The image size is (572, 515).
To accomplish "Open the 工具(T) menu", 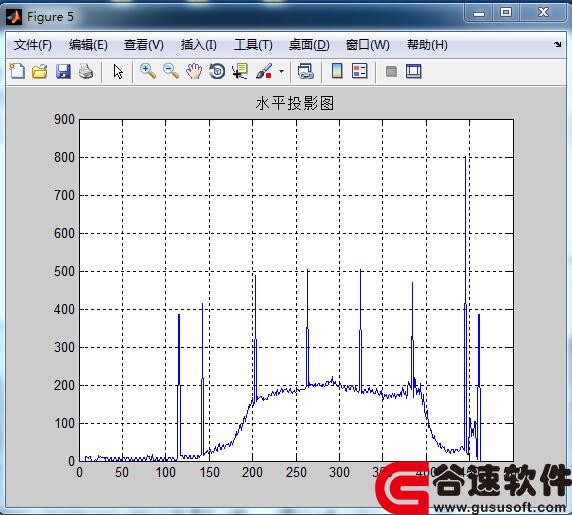I will (x=253, y=45).
